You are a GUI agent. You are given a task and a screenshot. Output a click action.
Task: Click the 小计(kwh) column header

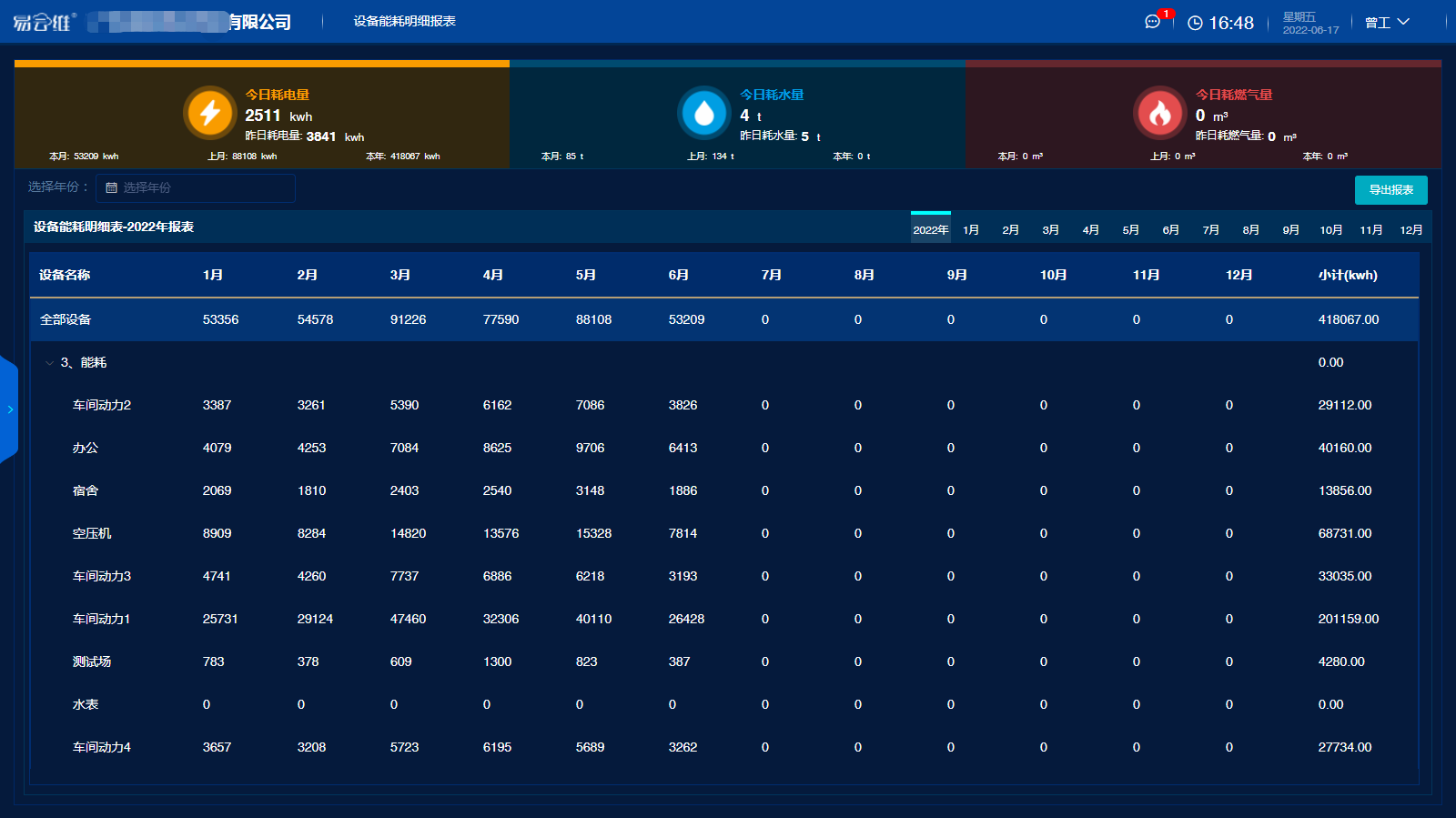(1347, 275)
